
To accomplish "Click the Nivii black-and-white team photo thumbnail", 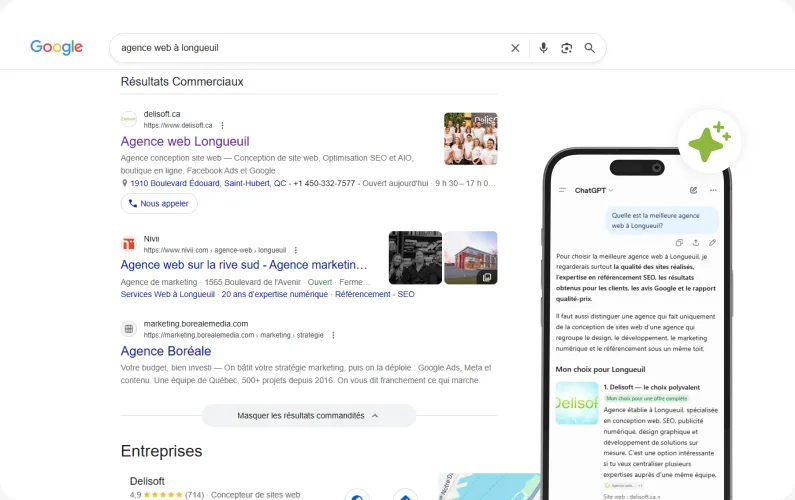I will coord(415,258).
